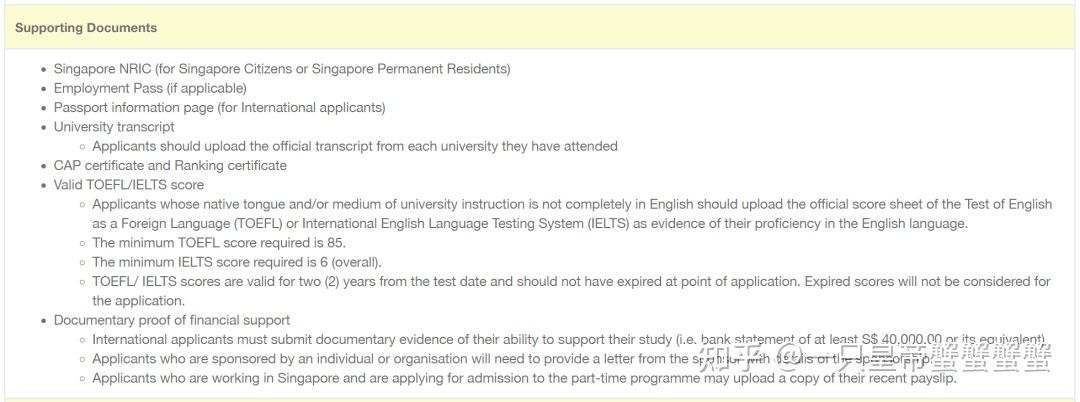Click Documentary proof of financial support item
Image resolution: width=1080 pixels, height=402 pixels.
172,320
